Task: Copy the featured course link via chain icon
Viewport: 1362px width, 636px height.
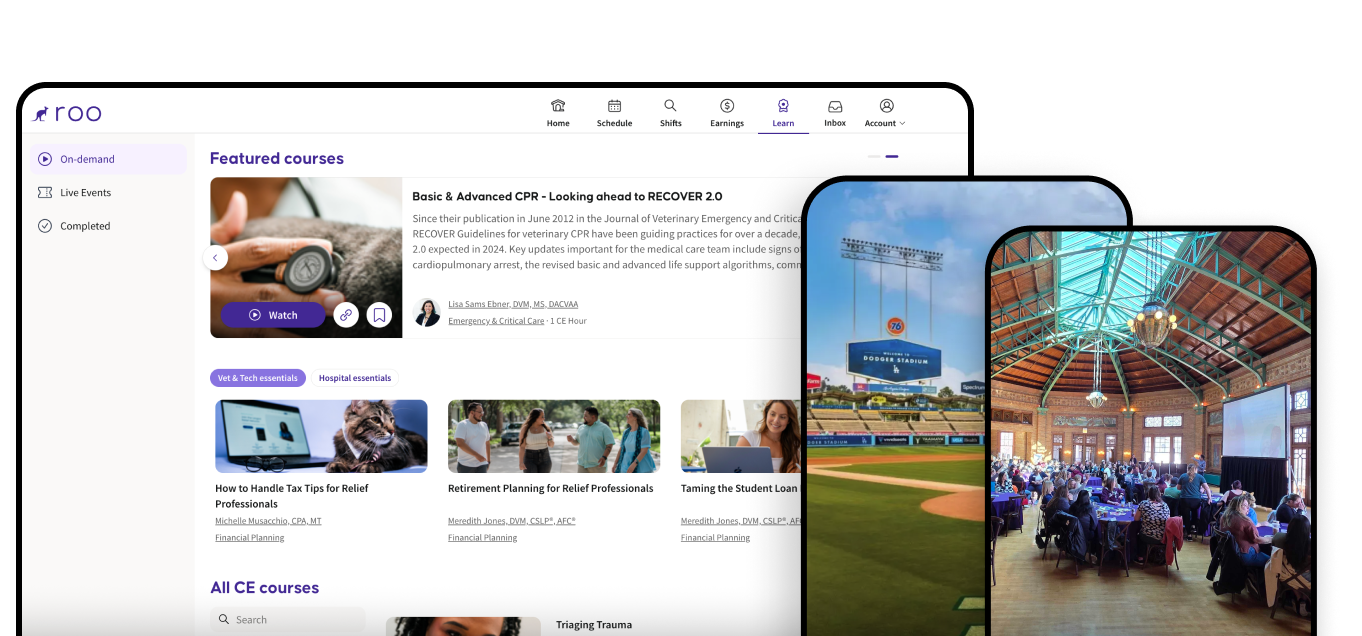Action: (346, 315)
